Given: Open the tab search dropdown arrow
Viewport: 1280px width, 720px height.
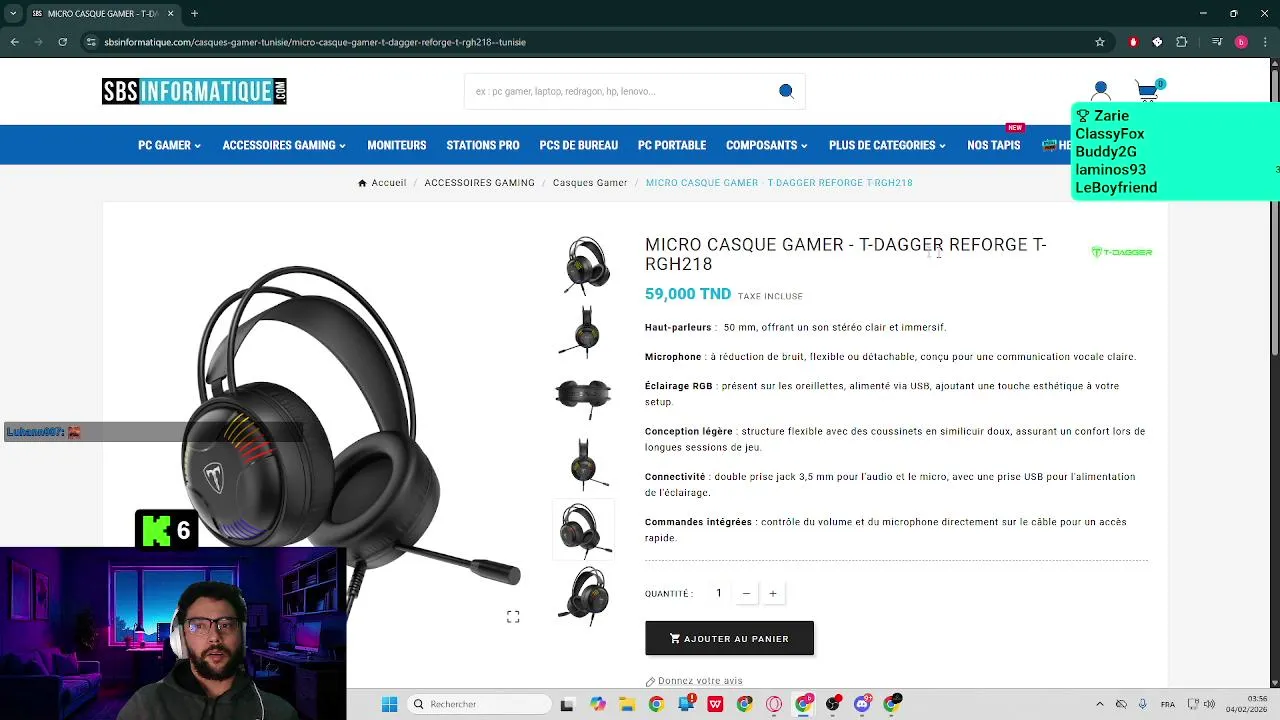Looking at the screenshot, I should 13,13.
